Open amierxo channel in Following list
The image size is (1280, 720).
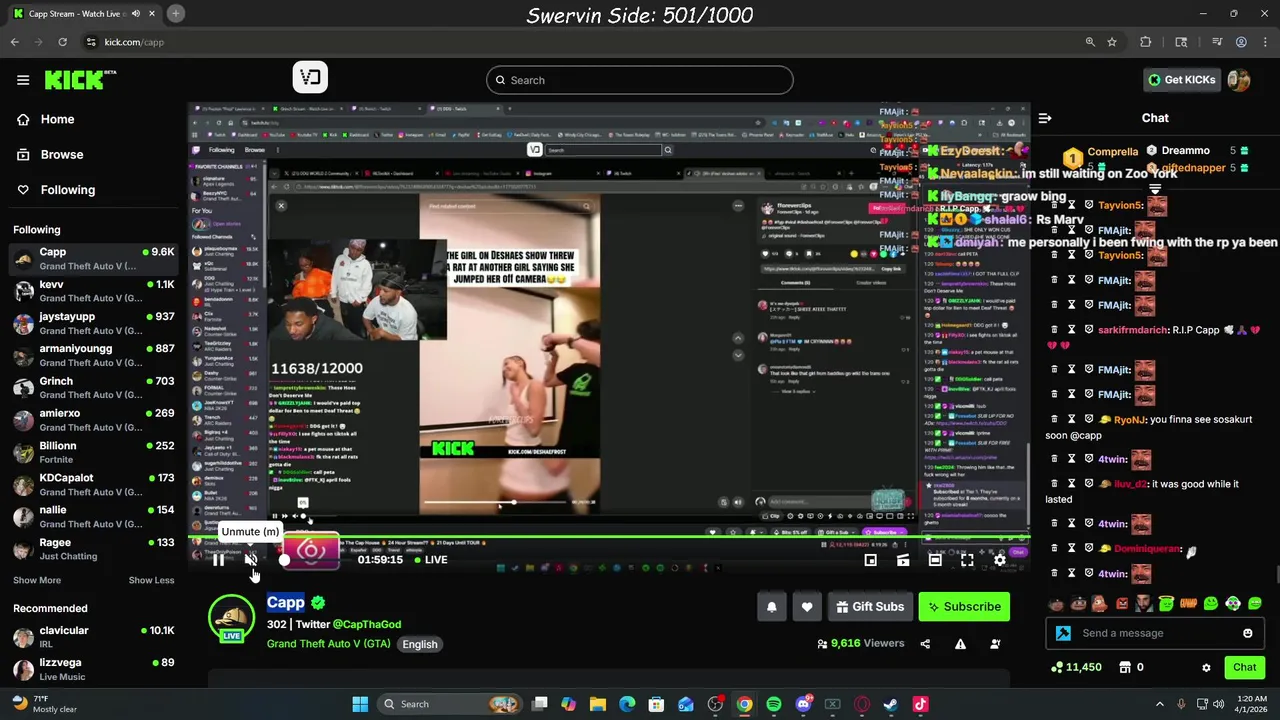tap(93, 420)
